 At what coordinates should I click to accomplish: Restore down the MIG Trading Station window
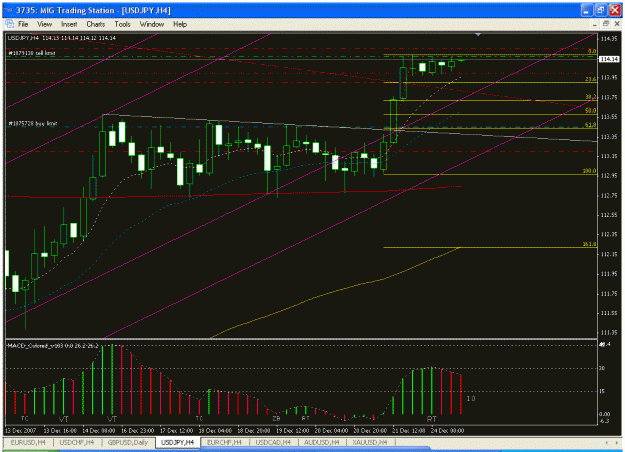tap(601, 10)
